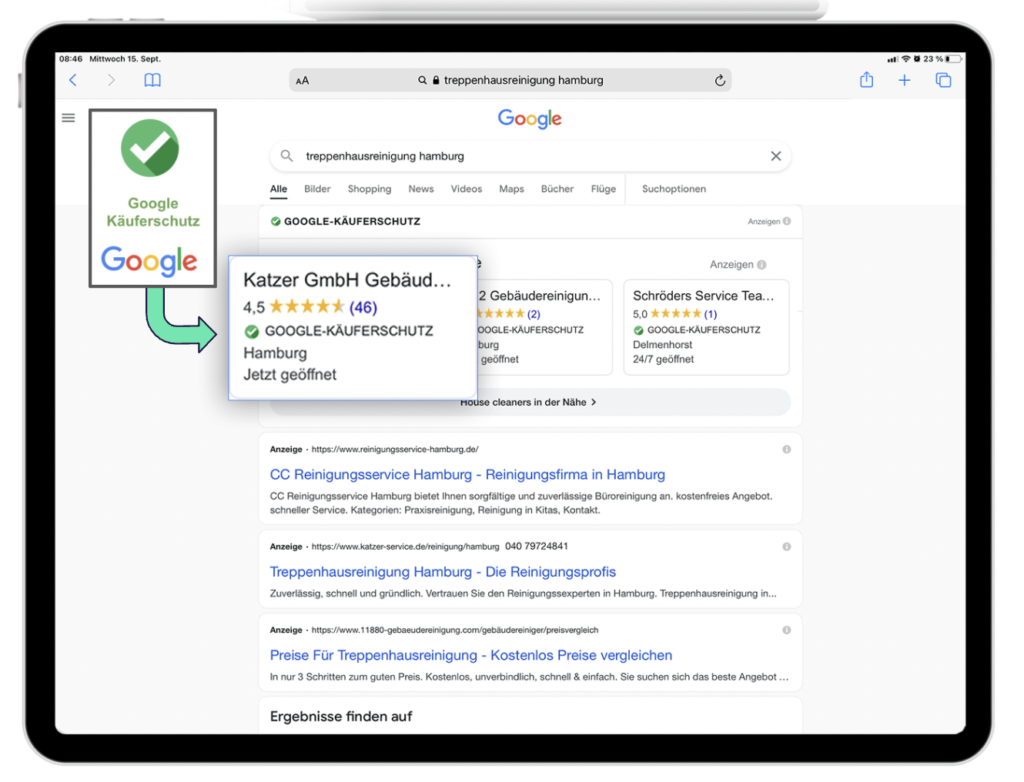The width and height of the screenshot is (1024, 782).
Task: Open Preise Für Treppenhausreinigung comparison link
Action: (x=470, y=655)
